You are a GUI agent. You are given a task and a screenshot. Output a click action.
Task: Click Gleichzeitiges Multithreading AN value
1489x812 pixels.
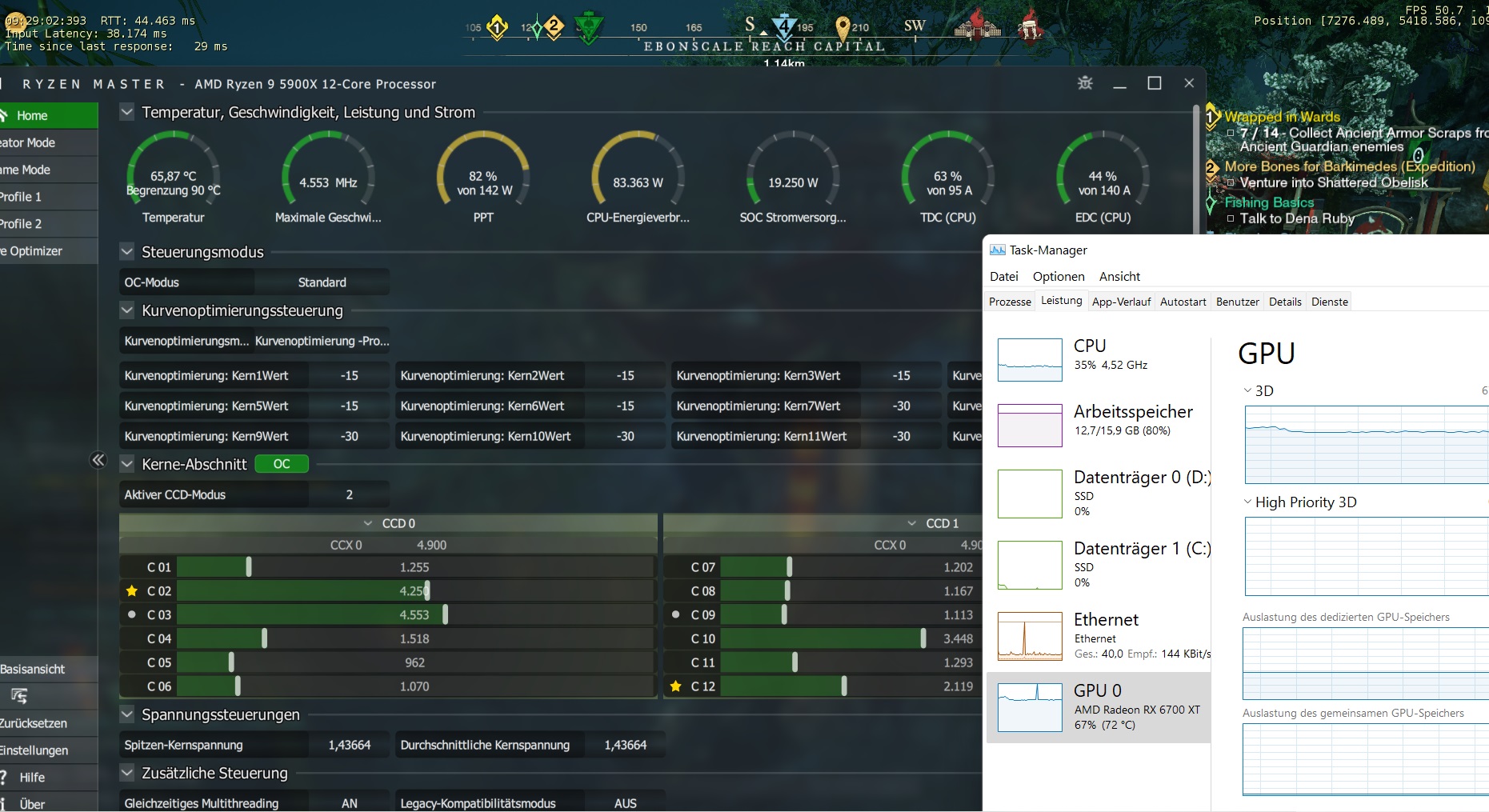tap(349, 803)
